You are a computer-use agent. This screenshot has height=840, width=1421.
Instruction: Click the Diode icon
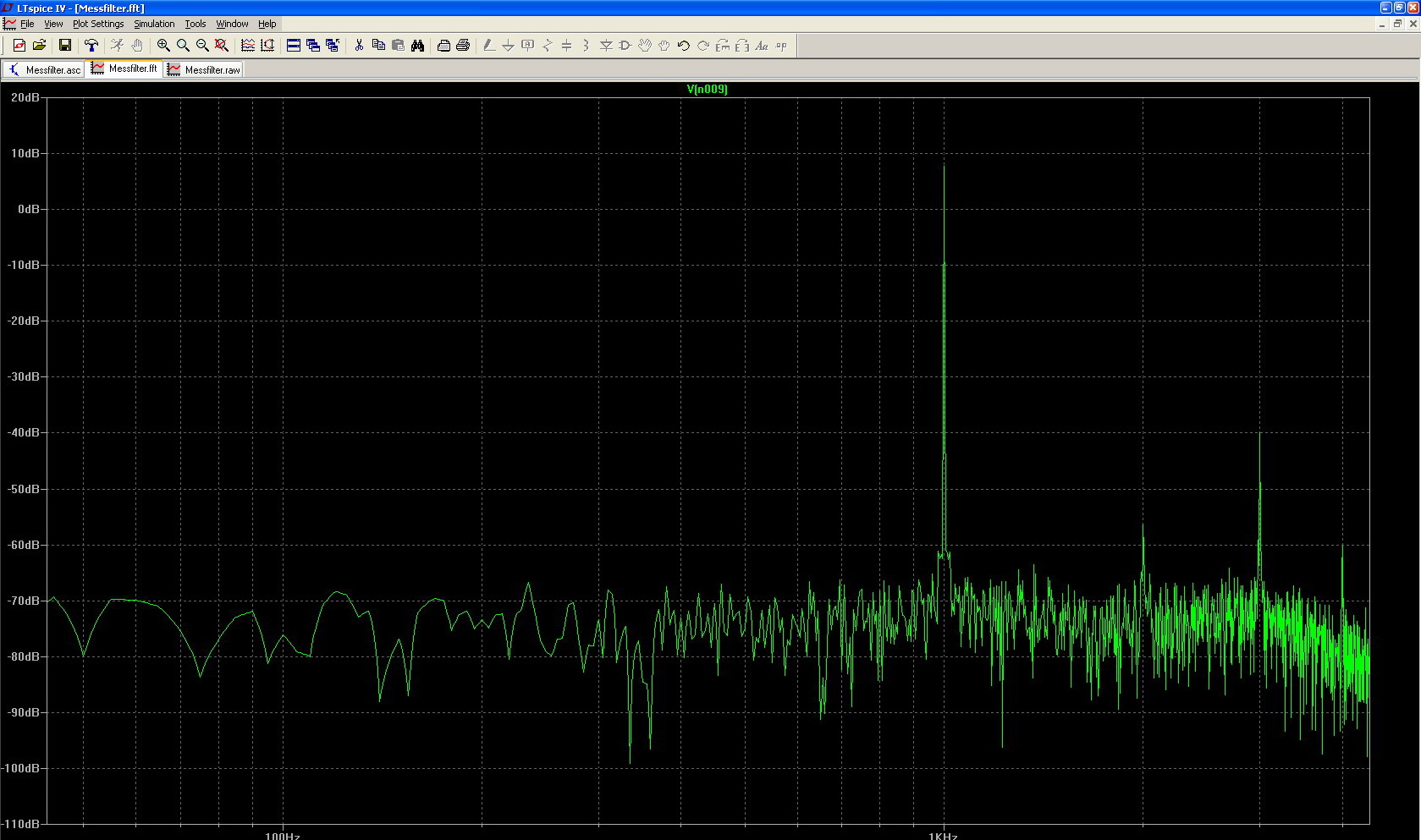[606, 46]
